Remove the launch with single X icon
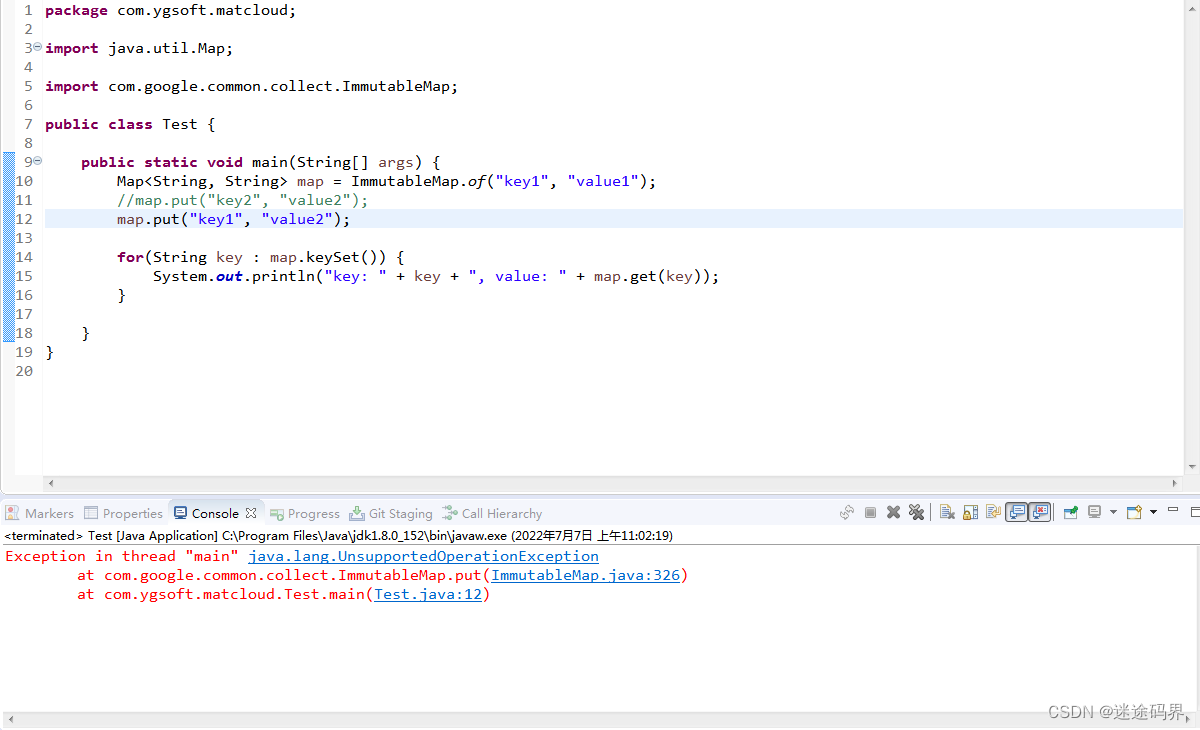This screenshot has height=730, width=1200. [x=893, y=512]
